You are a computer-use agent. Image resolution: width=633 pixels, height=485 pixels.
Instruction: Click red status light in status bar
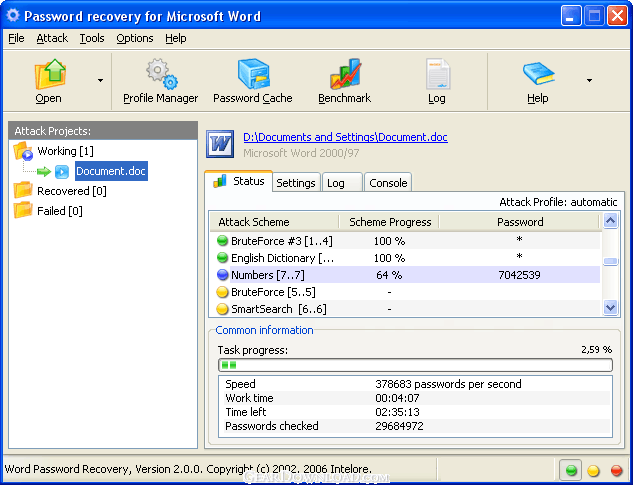pos(616,470)
